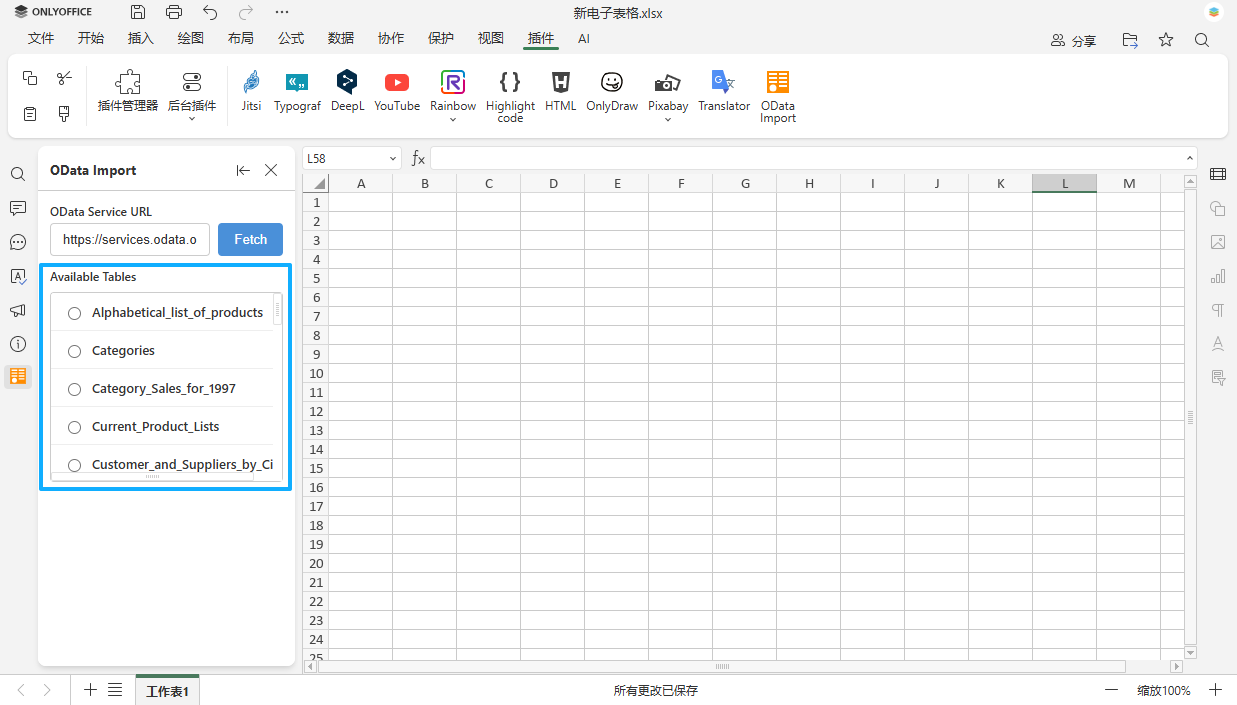Open the cell name box dropdown
Viewport: 1237px width, 705px height.
pos(394,158)
